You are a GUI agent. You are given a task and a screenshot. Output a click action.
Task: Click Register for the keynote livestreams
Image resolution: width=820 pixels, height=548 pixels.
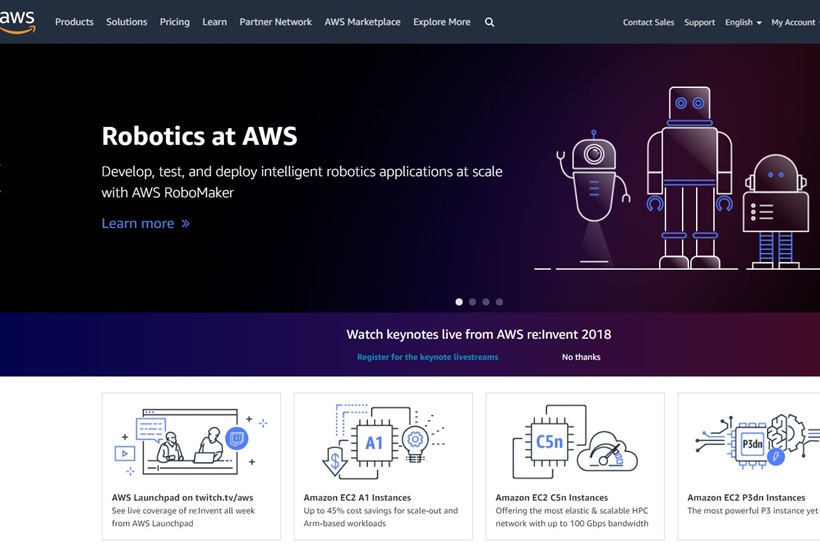(x=427, y=357)
